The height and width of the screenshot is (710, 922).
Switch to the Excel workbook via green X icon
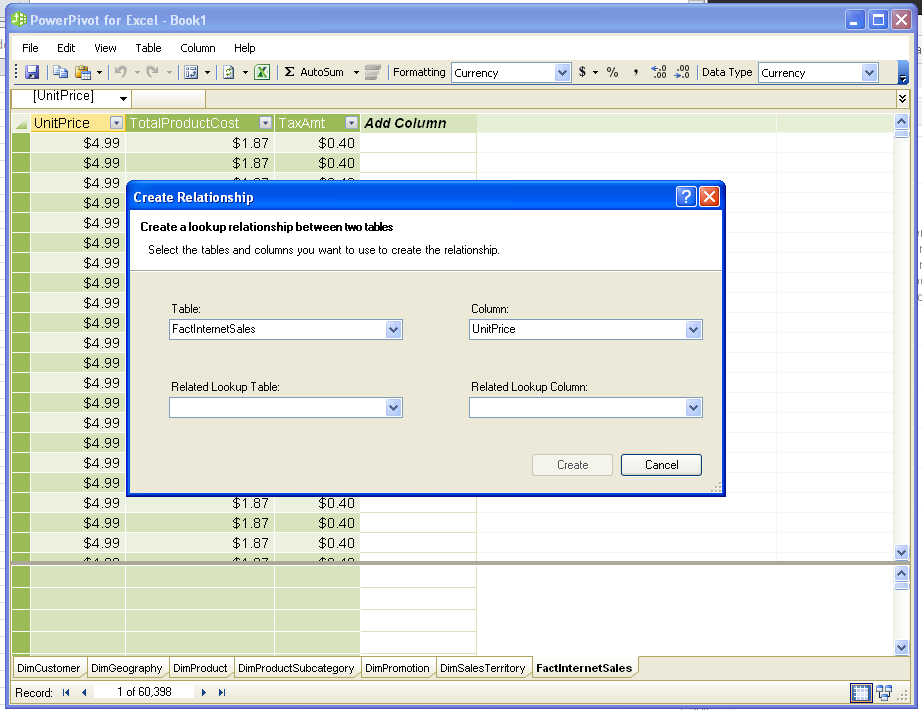point(262,72)
